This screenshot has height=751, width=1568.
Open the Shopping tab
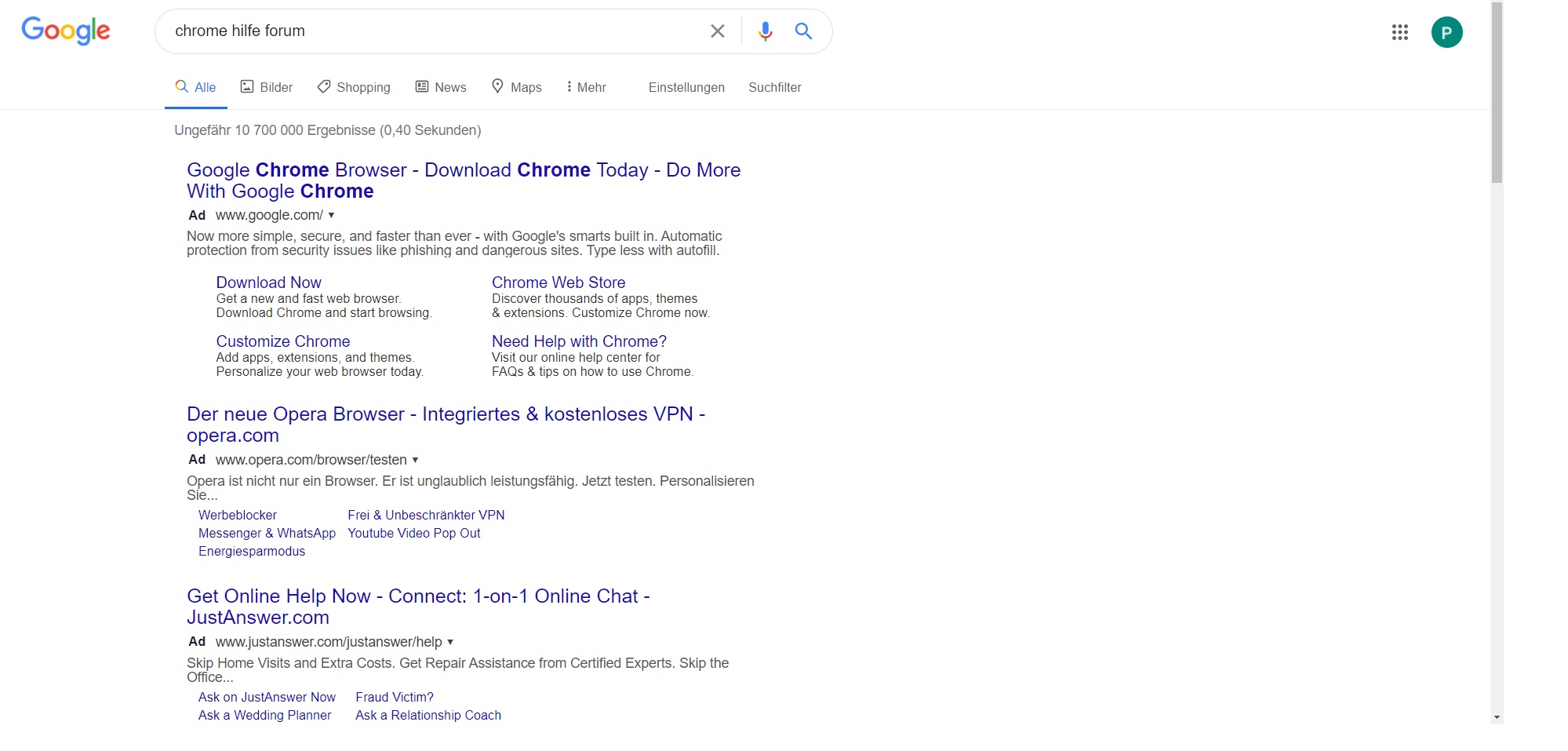tap(354, 87)
